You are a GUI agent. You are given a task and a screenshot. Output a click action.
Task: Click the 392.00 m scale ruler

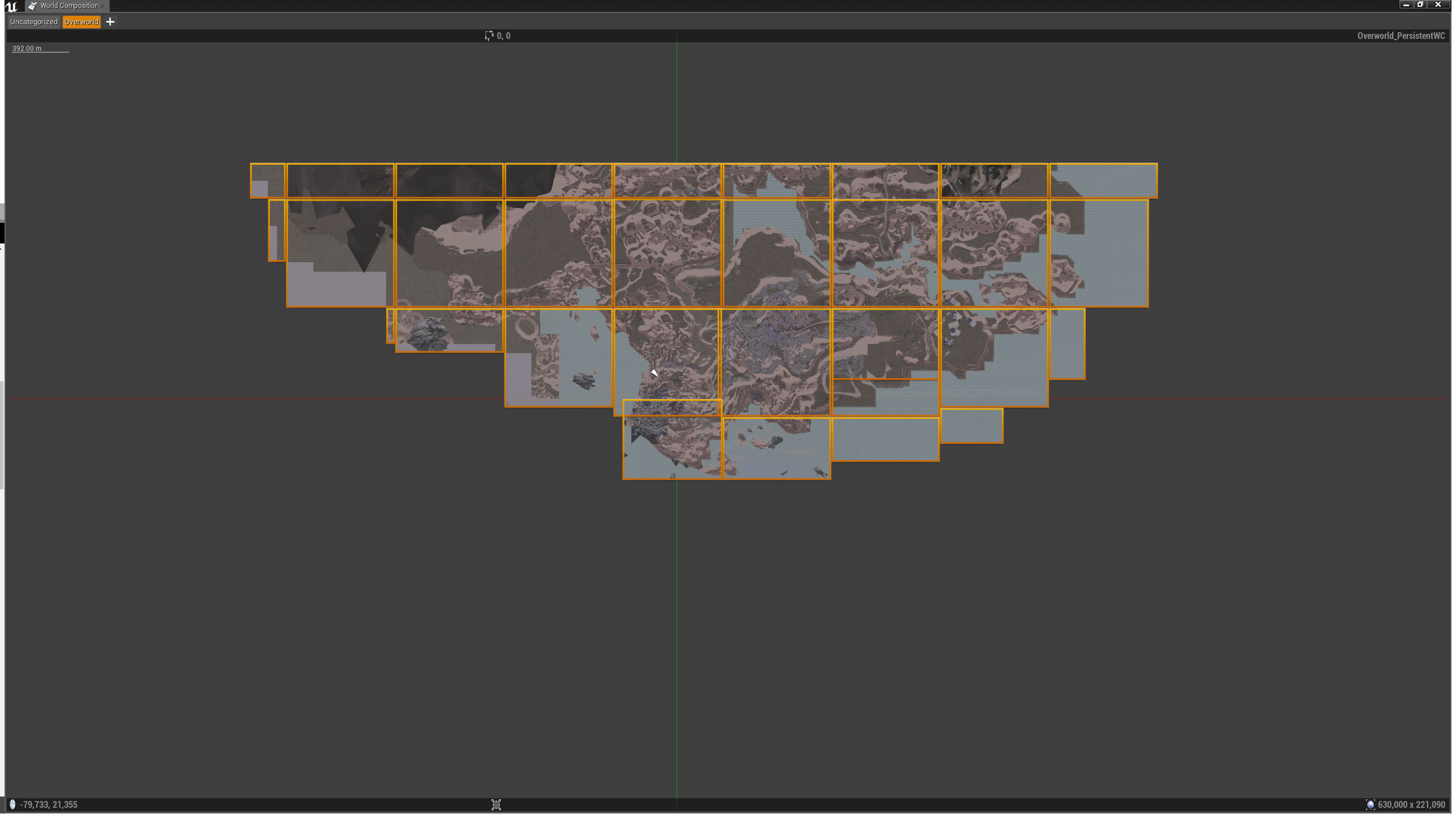pyautogui.click(x=41, y=50)
